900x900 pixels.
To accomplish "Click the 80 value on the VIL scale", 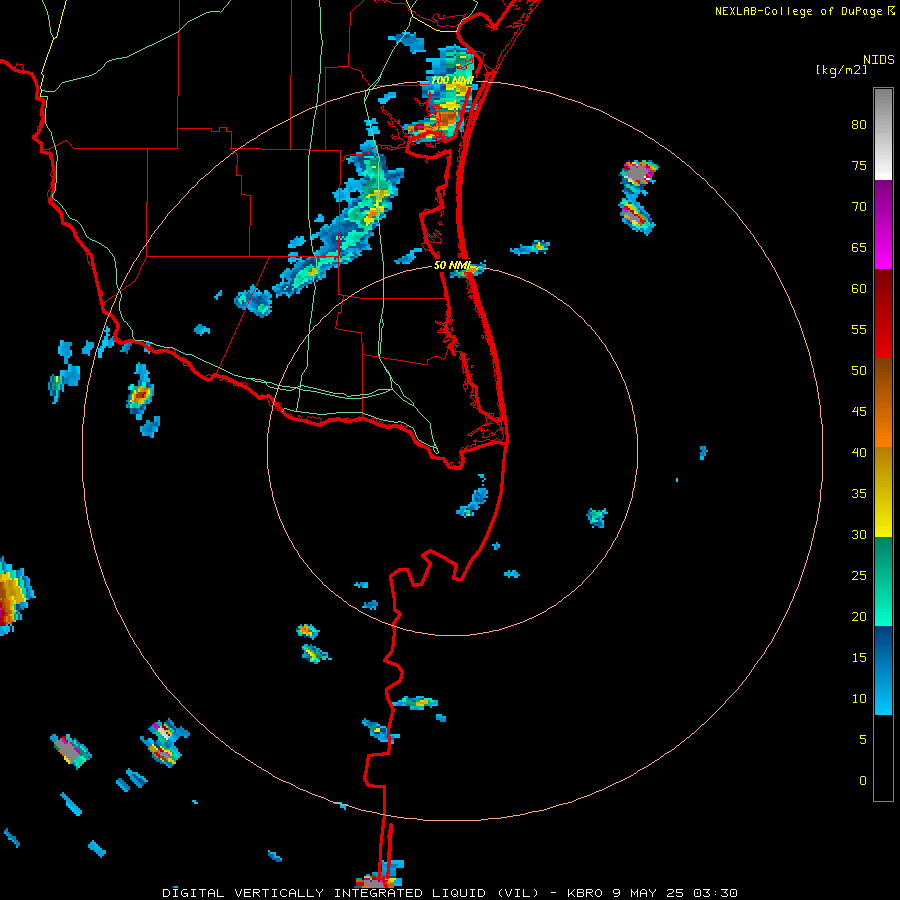I will pyautogui.click(x=859, y=125).
